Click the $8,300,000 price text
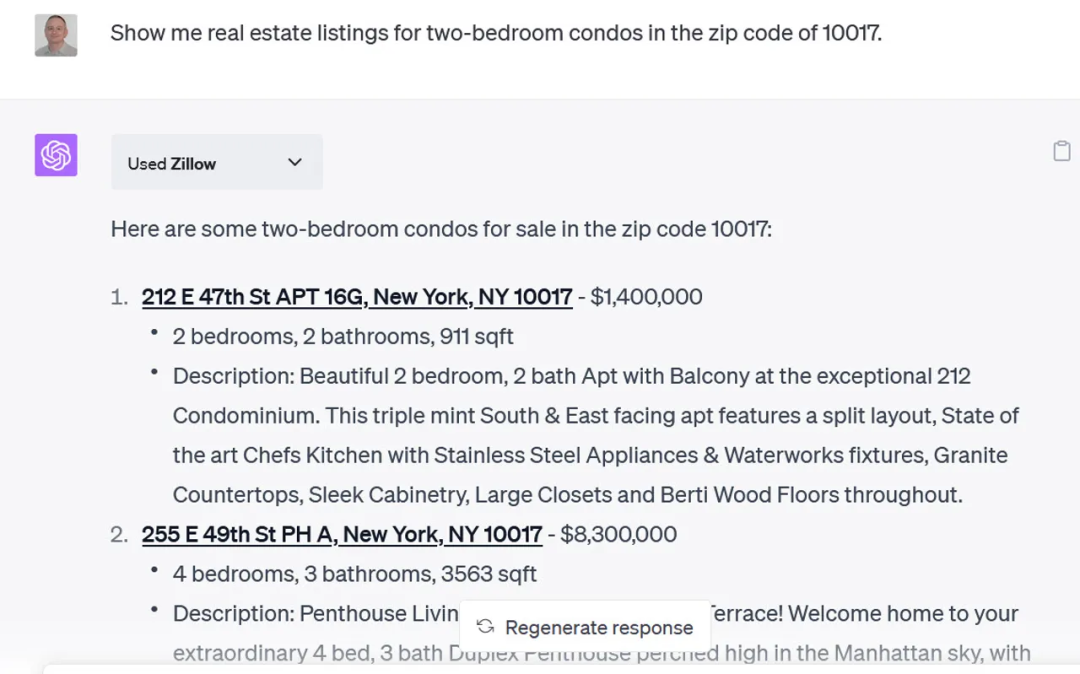 click(x=619, y=534)
